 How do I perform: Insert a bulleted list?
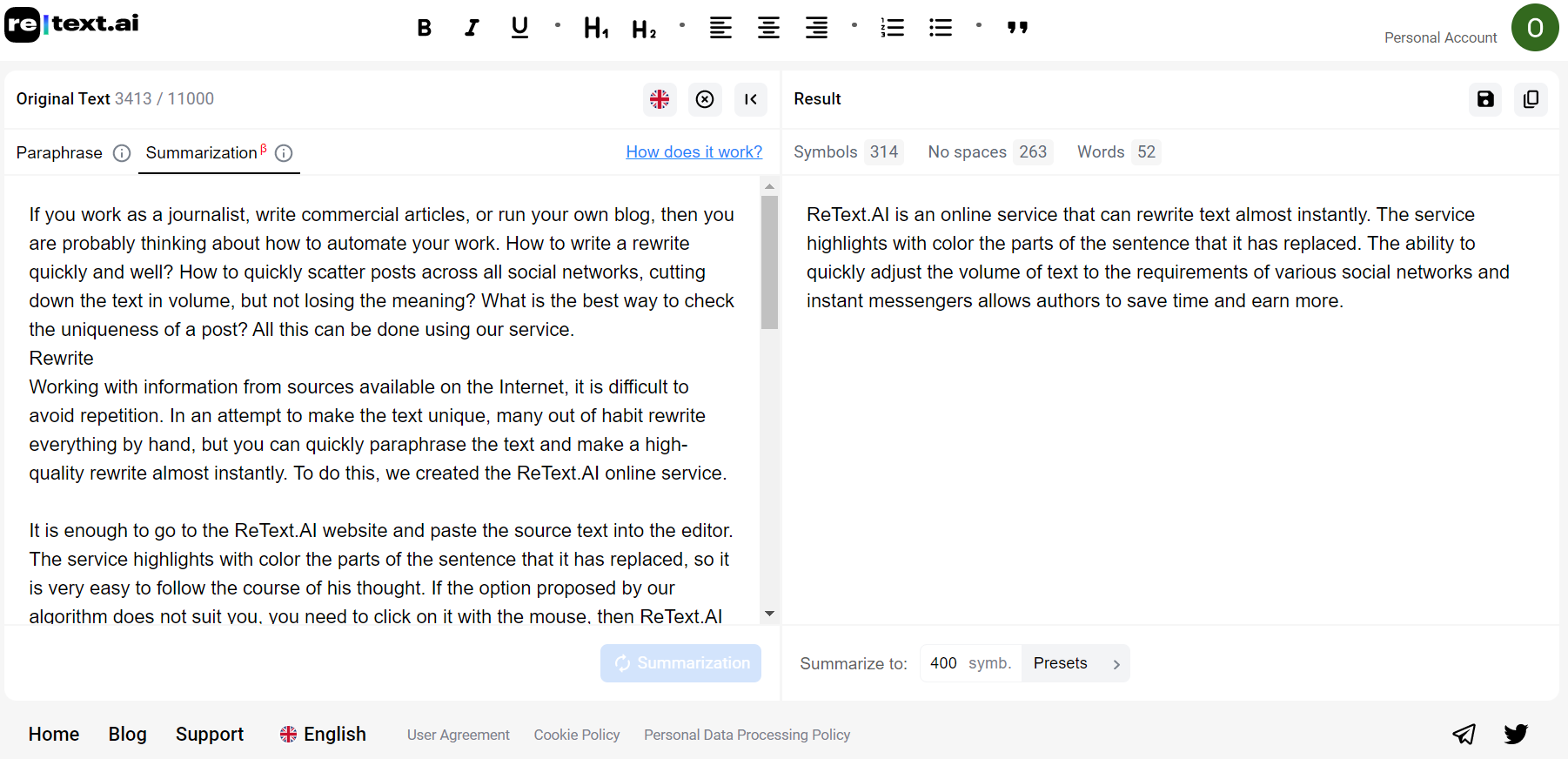pyautogui.click(x=941, y=28)
